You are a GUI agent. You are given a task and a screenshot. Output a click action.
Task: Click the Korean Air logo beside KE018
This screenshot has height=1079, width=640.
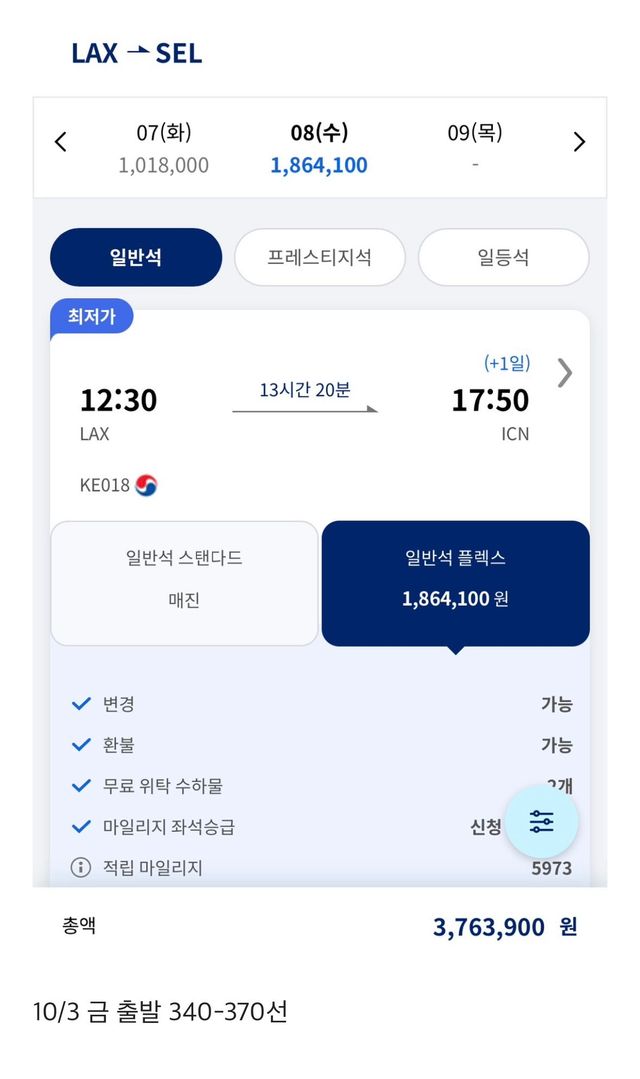[146, 486]
